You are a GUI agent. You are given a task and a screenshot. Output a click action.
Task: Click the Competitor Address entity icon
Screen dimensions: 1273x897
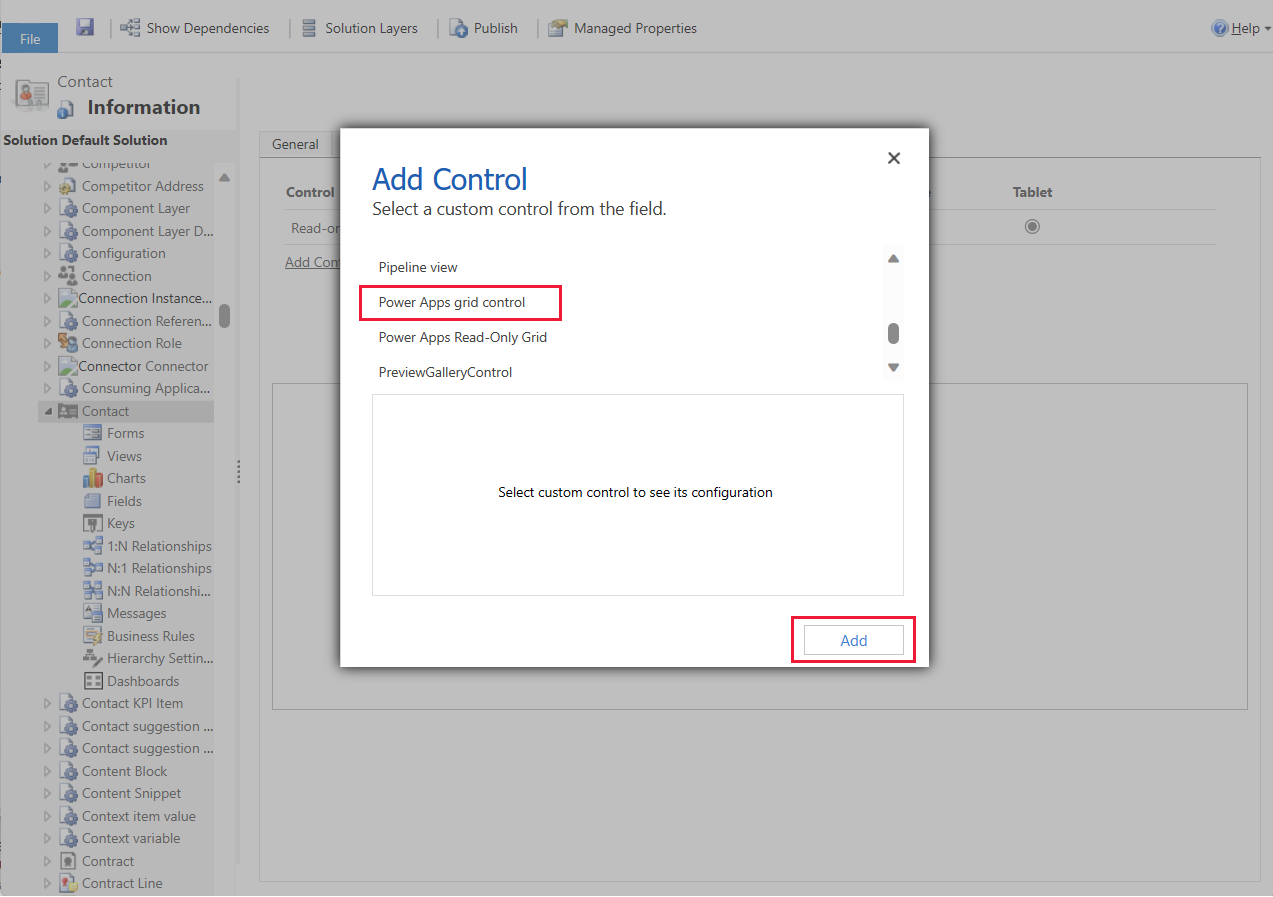point(68,186)
